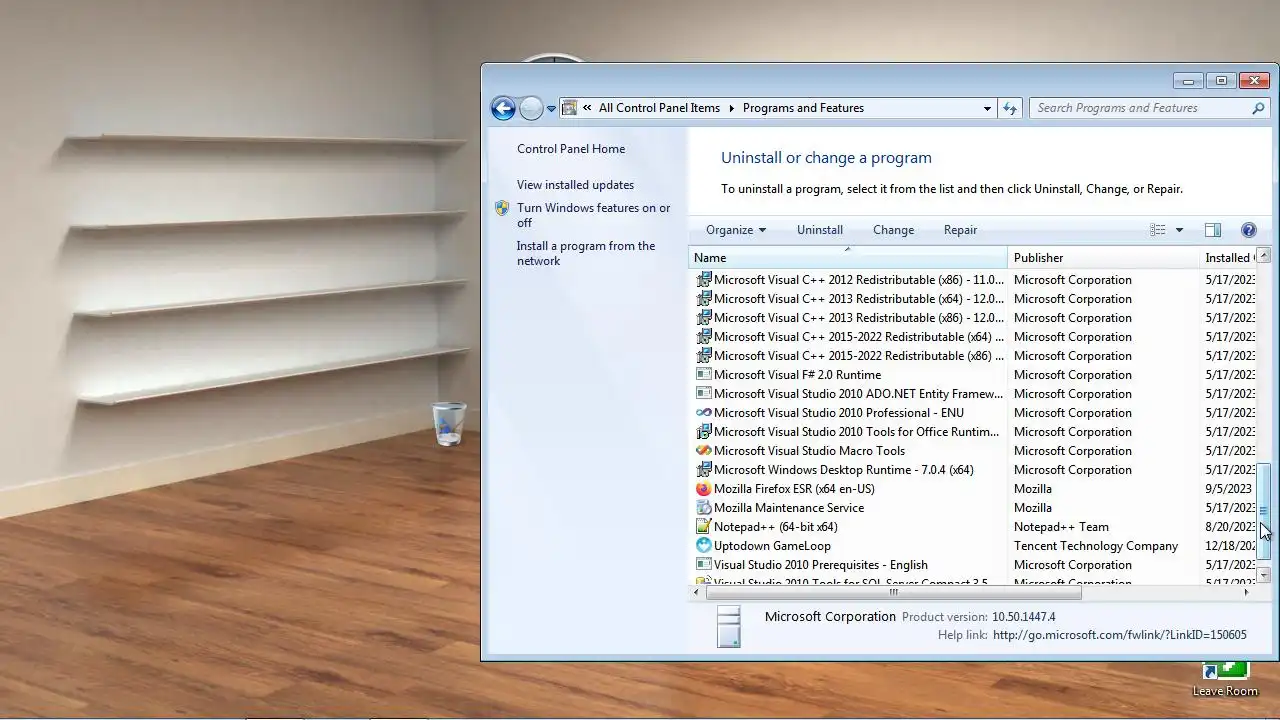Open the Organize menu
This screenshot has height=720, width=1280.
[735, 230]
